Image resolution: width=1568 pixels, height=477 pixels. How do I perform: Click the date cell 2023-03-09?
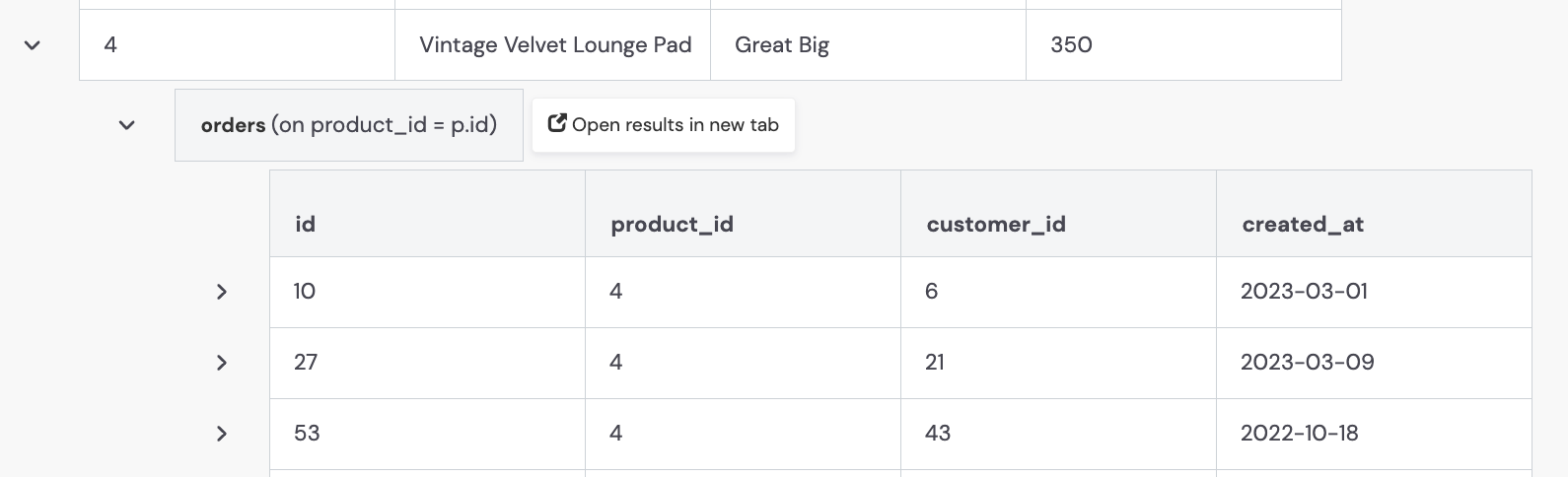(x=1374, y=363)
